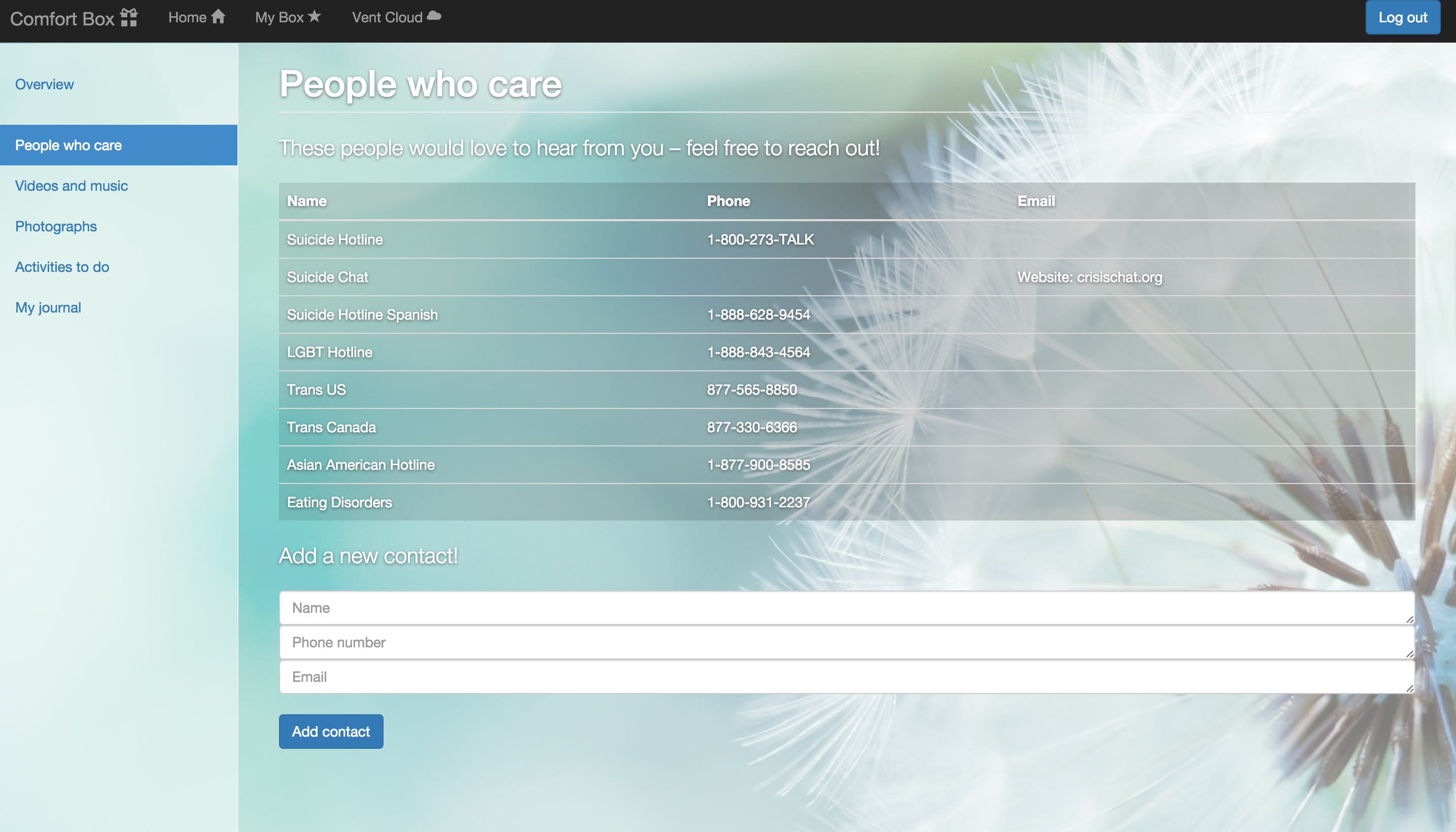Navigate to Activities to do

click(62, 267)
